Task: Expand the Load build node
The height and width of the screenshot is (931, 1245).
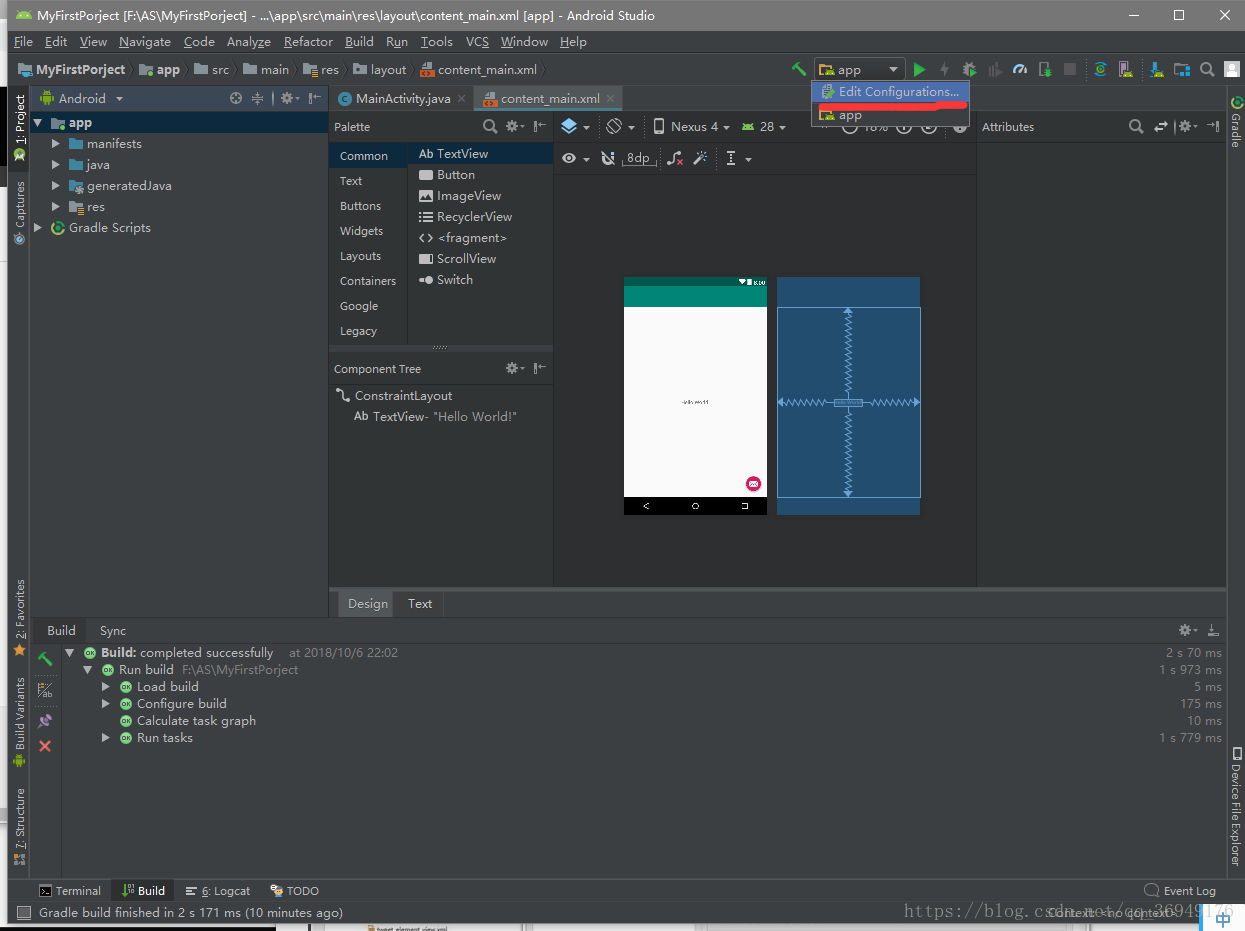Action: tap(106, 687)
